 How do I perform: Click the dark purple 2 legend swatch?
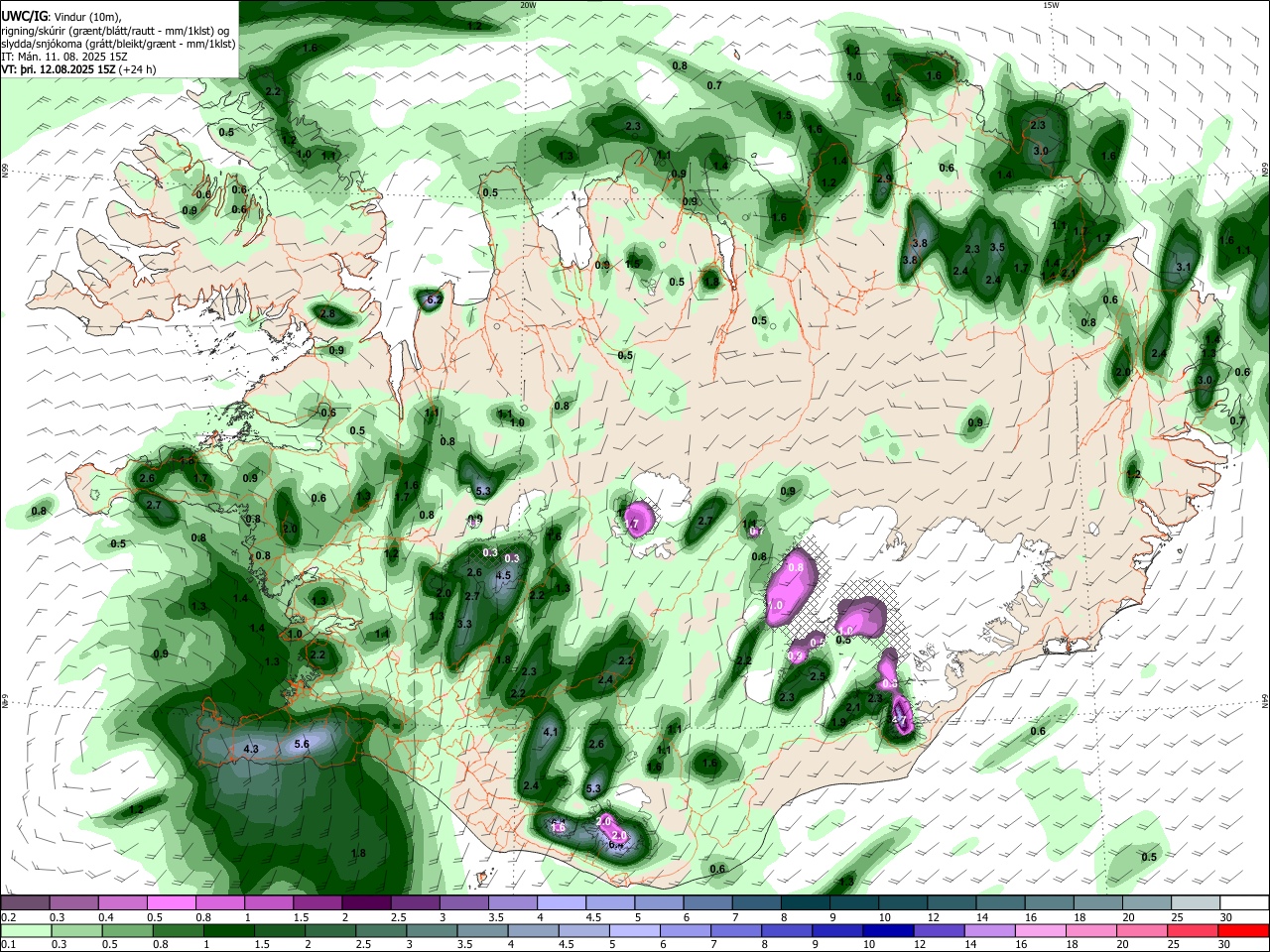pos(365,903)
